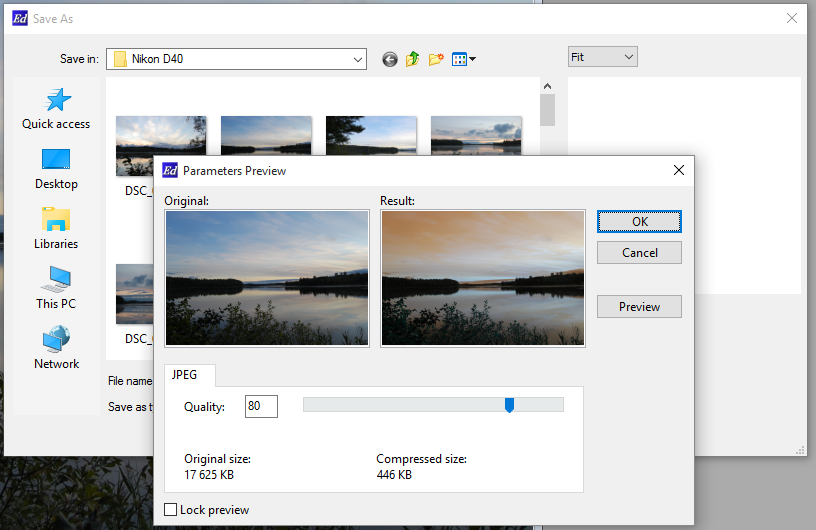
Task: Click the 'Result:' label
Action: (397, 200)
